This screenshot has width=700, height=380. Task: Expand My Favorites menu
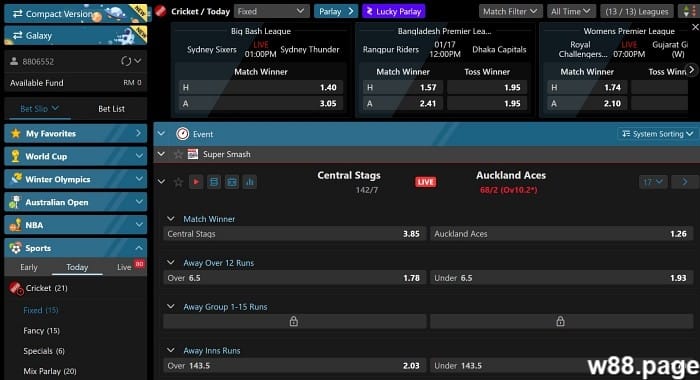[x=75, y=134]
